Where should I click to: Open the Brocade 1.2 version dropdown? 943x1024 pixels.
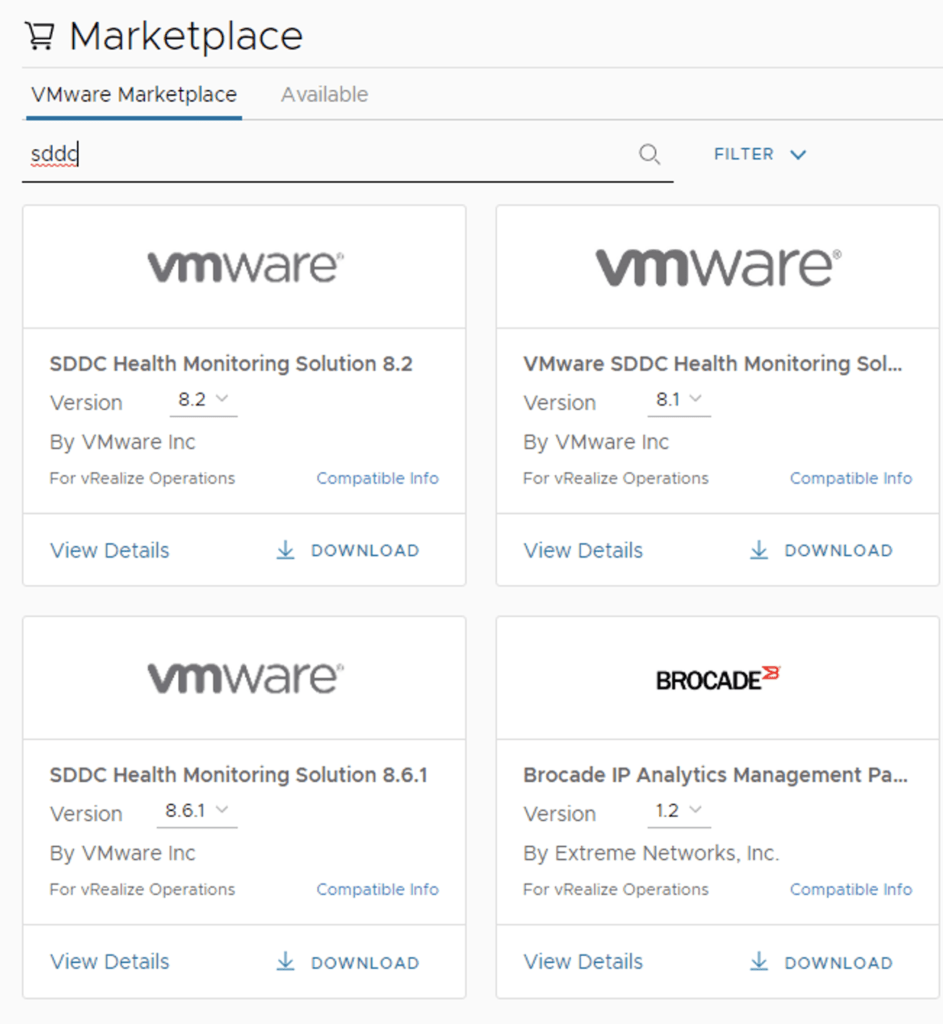point(678,811)
